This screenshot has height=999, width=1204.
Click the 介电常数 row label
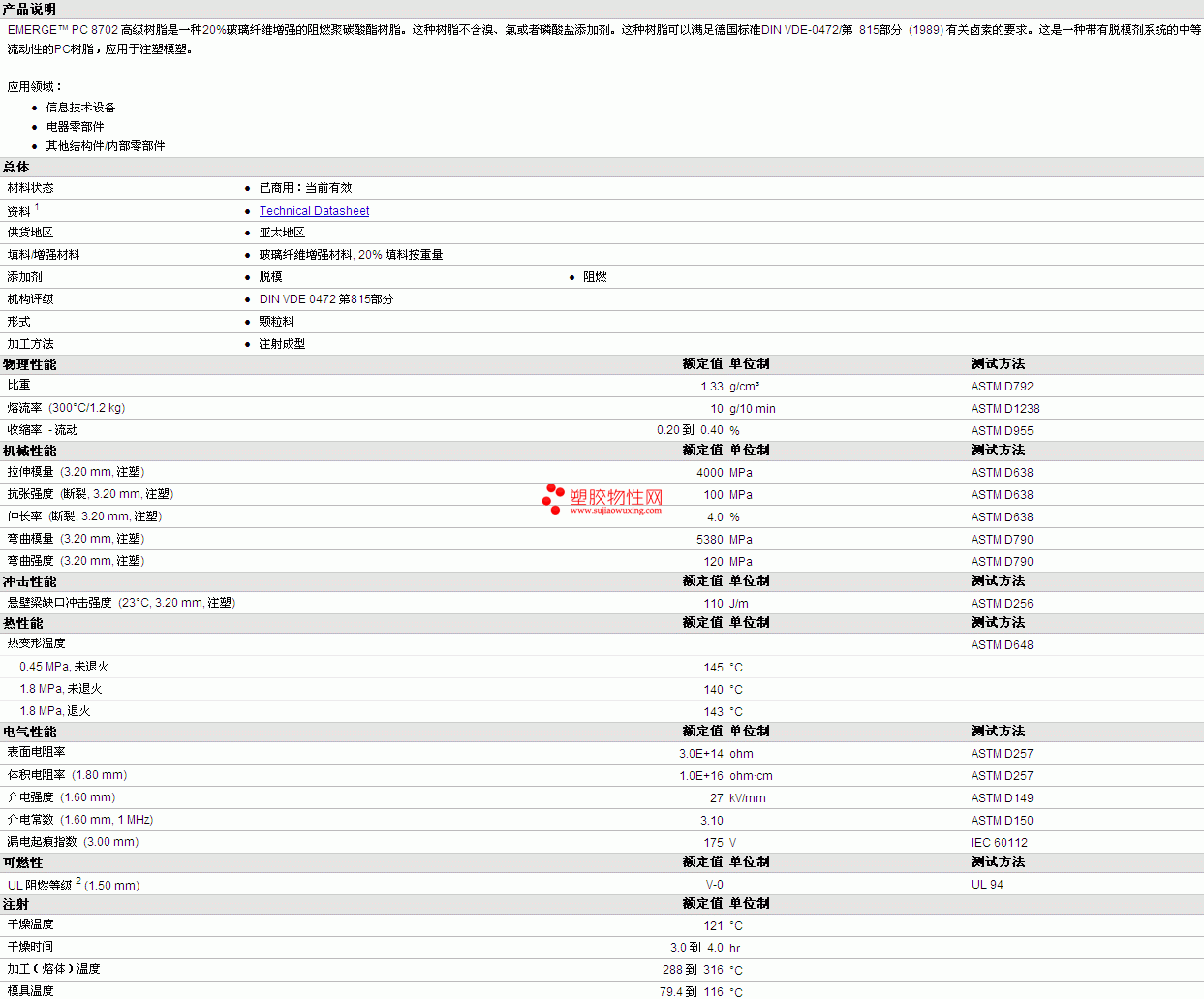pyautogui.click(x=80, y=820)
